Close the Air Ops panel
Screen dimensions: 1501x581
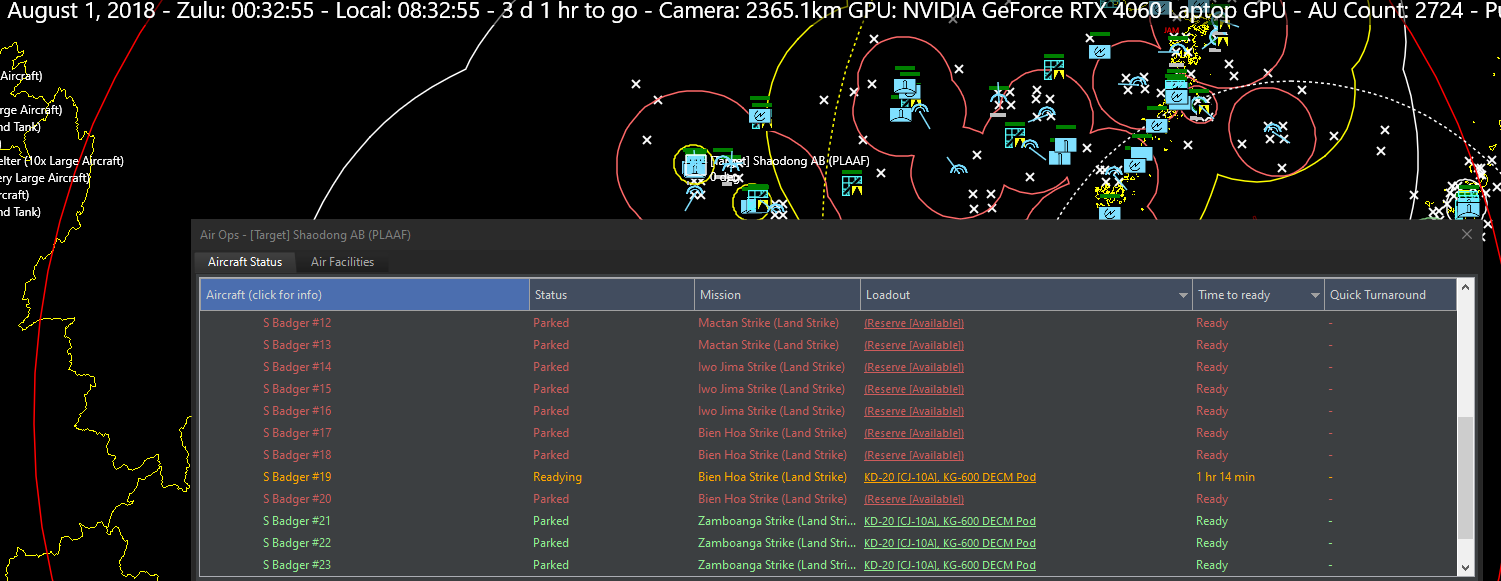coord(1467,234)
